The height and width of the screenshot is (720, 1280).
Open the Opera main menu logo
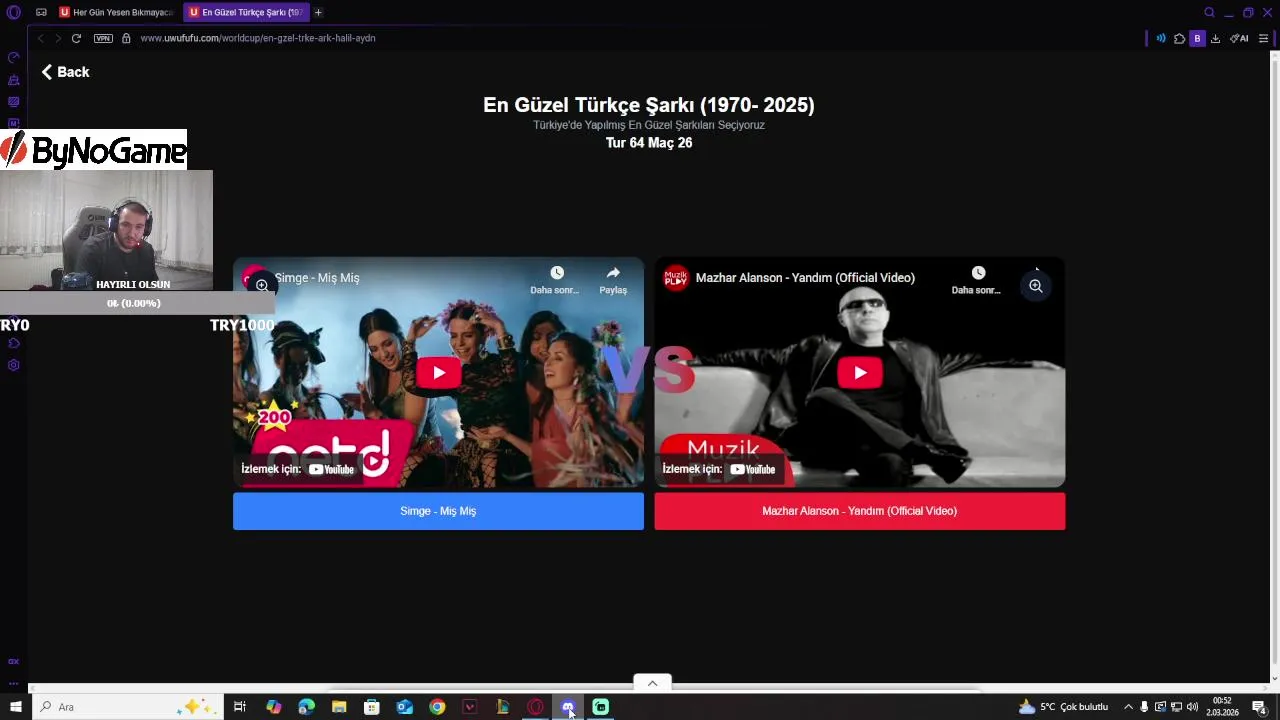click(14, 13)
